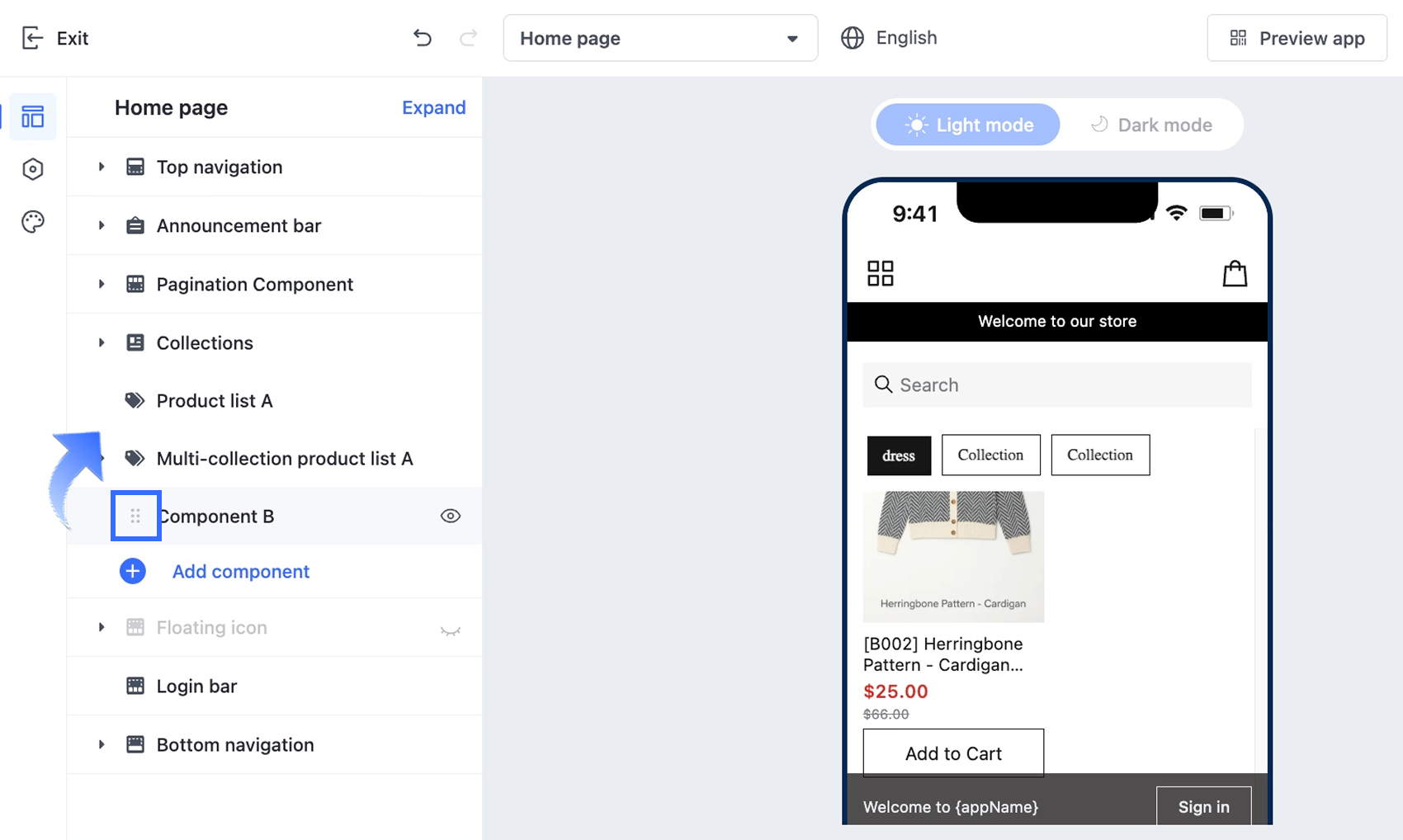This screenshot has height=840, width=1403.
Task: Click the undo arrow icon
Action: click(423, 38)
